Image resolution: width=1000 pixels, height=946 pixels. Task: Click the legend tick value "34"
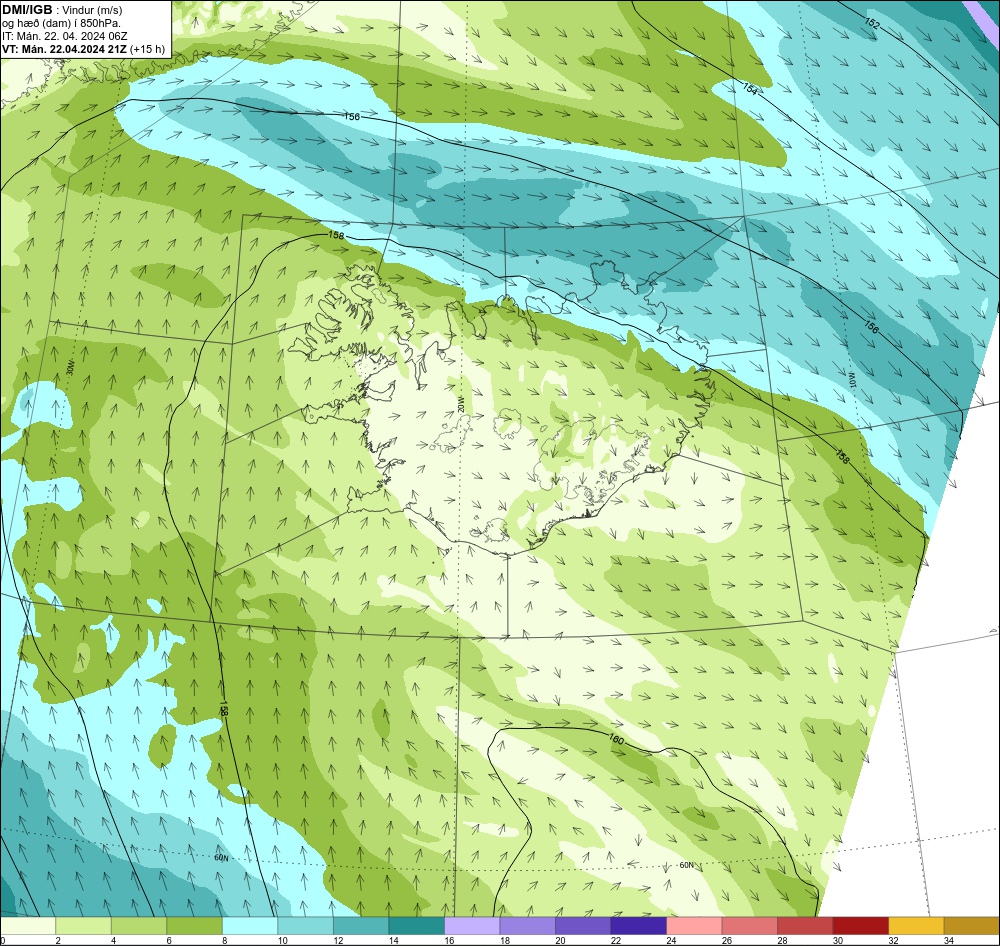tap(948, 940)
